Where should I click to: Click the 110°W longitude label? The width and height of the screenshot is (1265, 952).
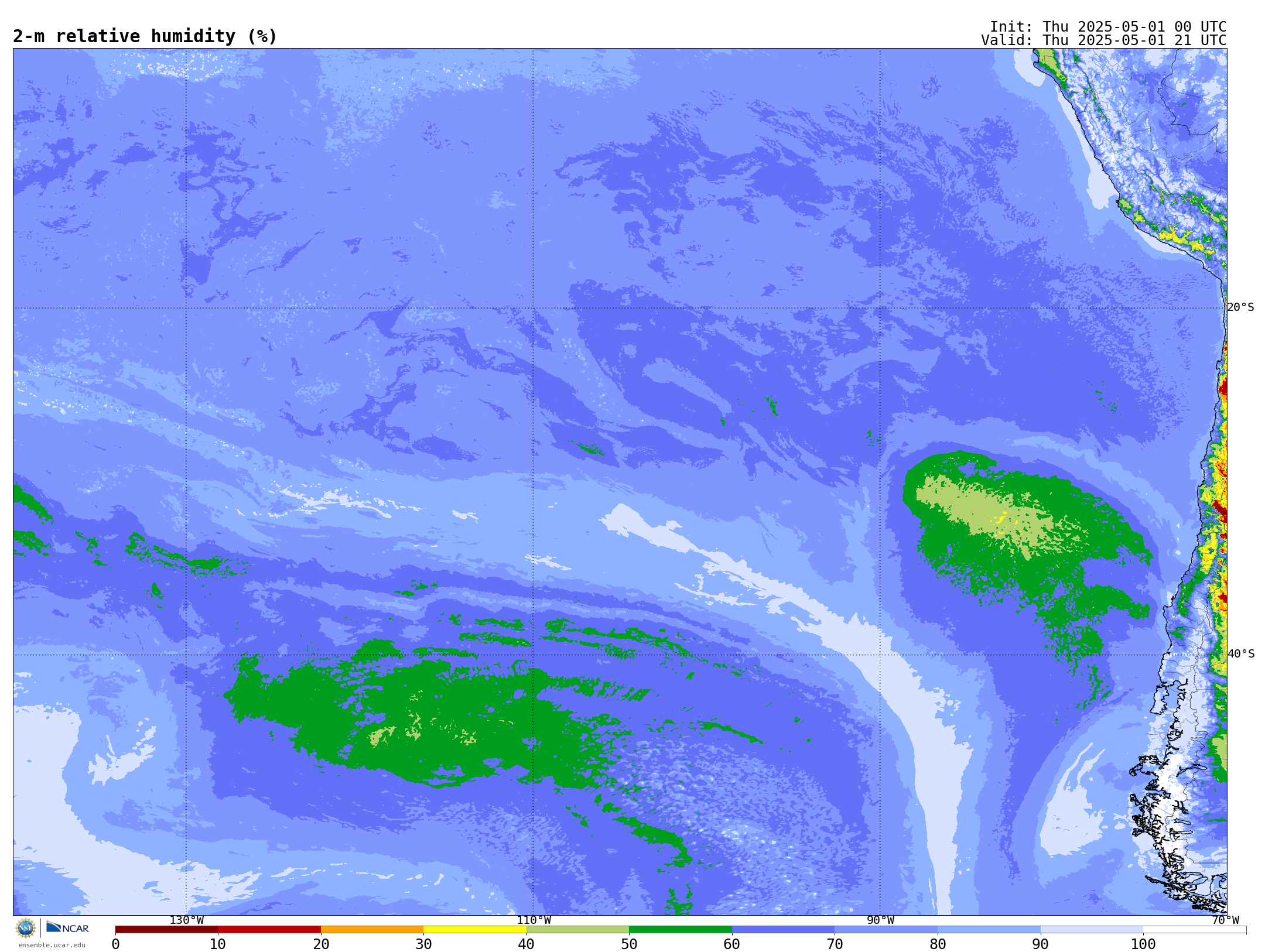pyautogui.click(x=534, y=920)
